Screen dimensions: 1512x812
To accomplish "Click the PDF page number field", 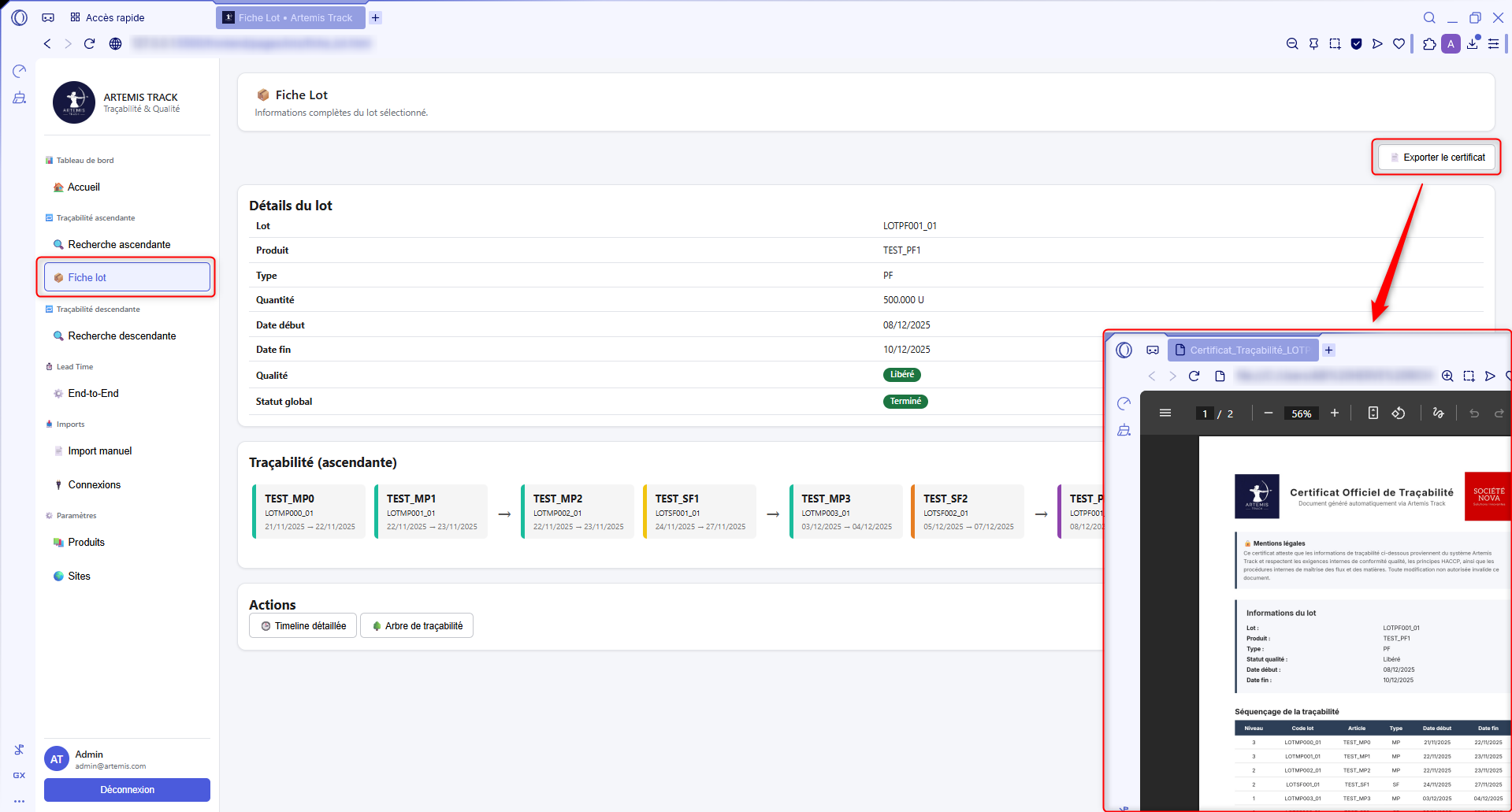I will [1205, 413].
